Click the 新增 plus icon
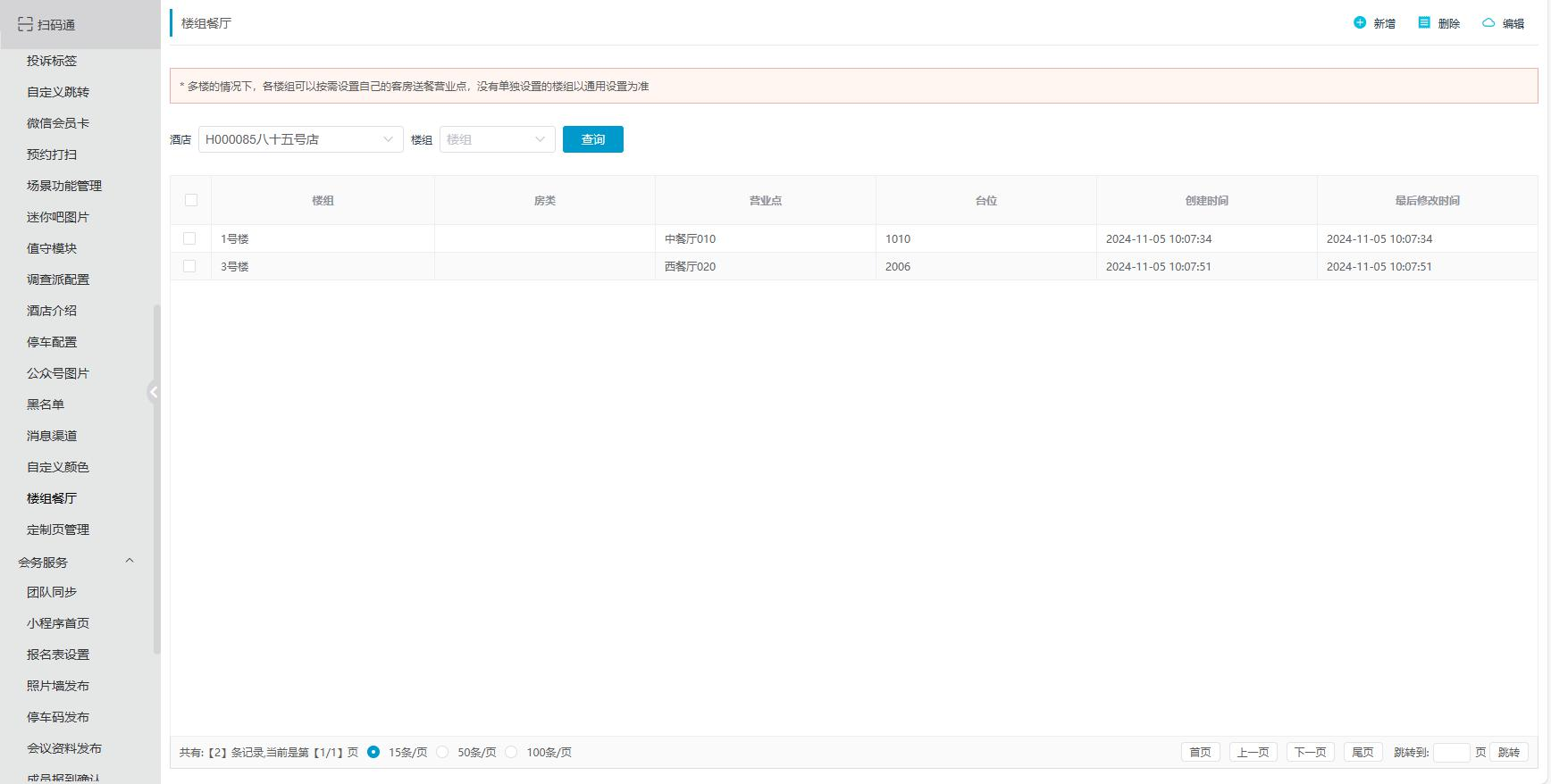The height and width of the screenshot is (784, 1551). [1360, 23]
